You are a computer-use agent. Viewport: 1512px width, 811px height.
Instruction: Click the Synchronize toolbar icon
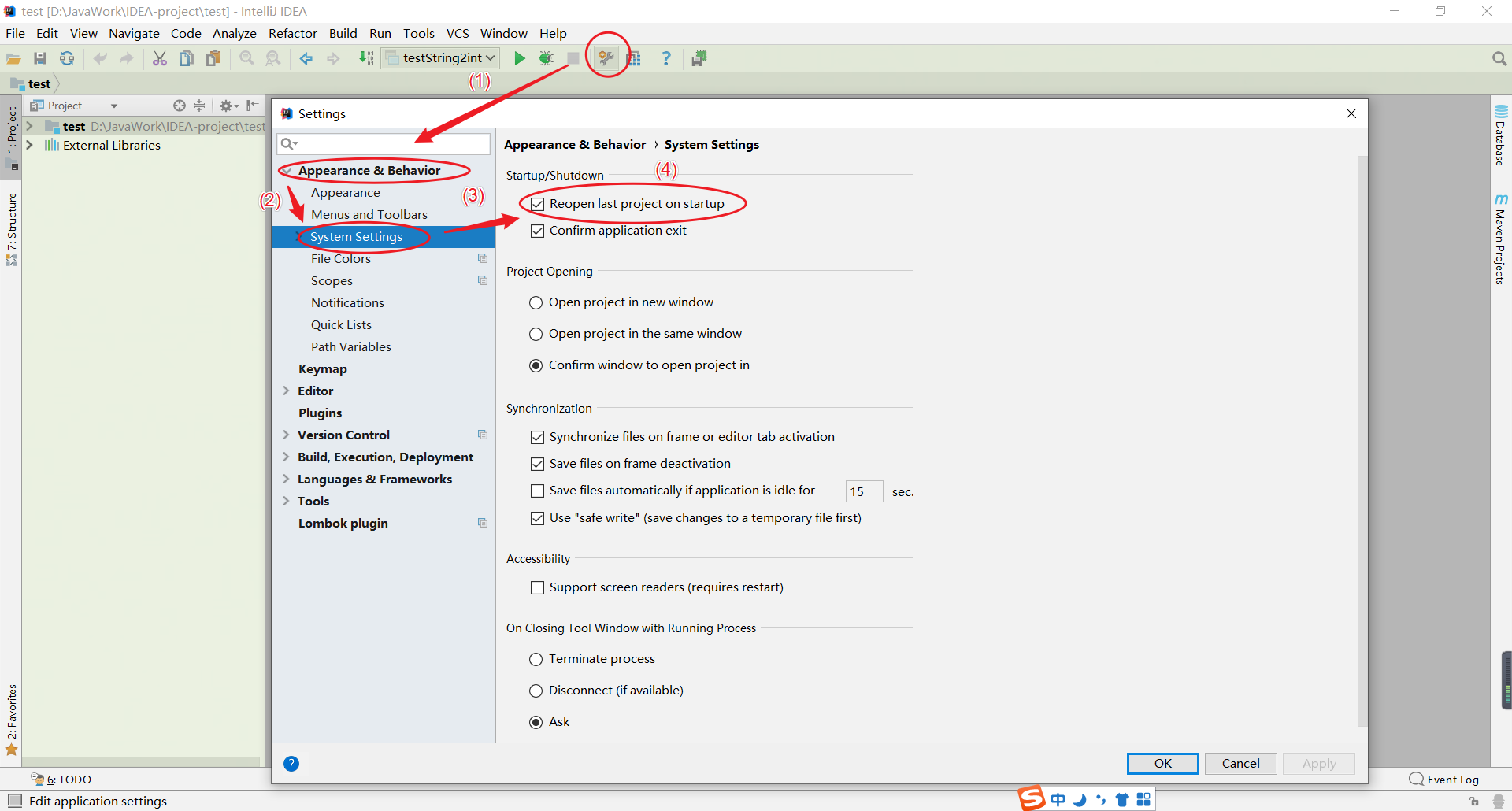tap(67, 58)
